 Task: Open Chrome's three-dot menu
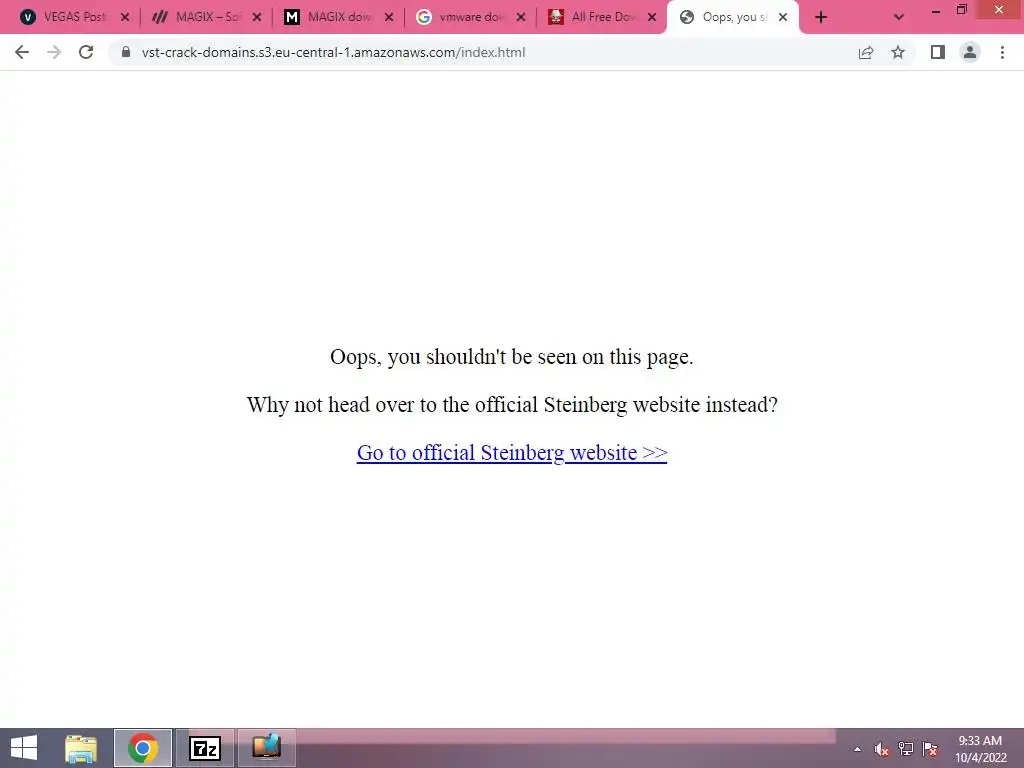1002,52
